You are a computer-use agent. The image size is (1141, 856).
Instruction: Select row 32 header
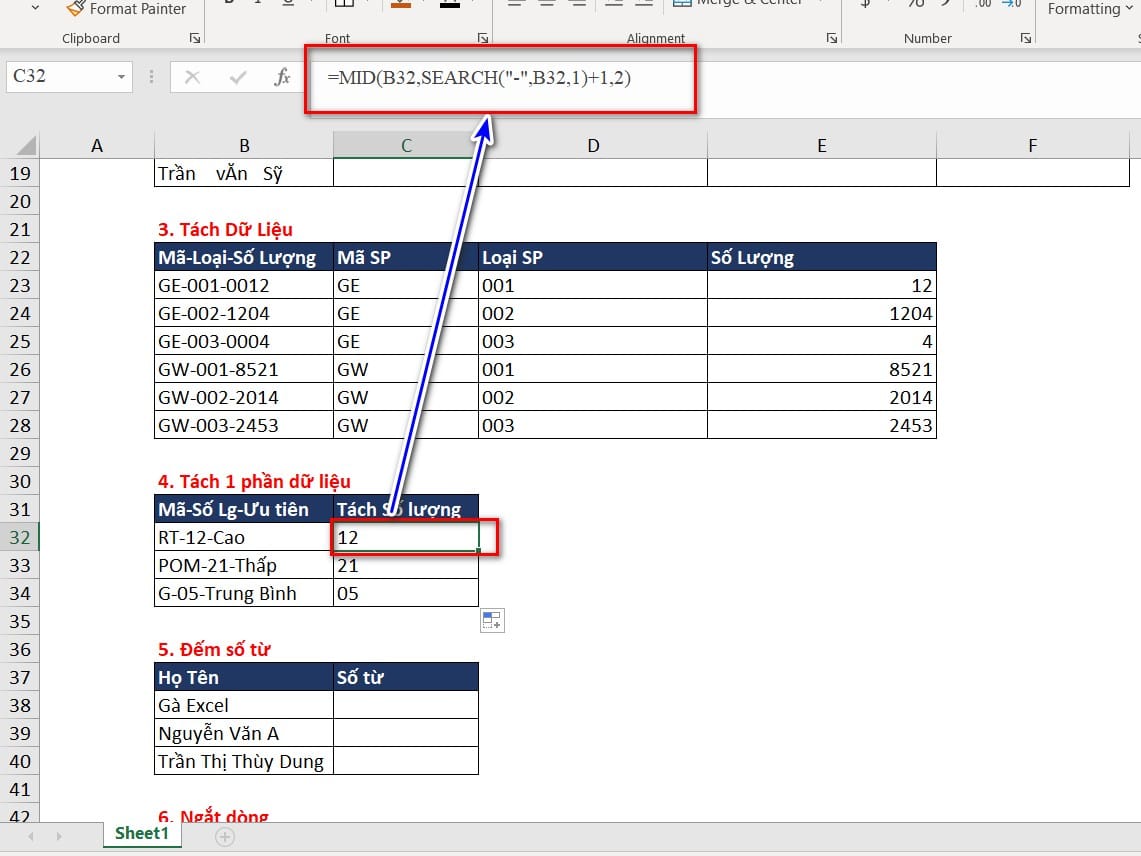coord(20,537)
